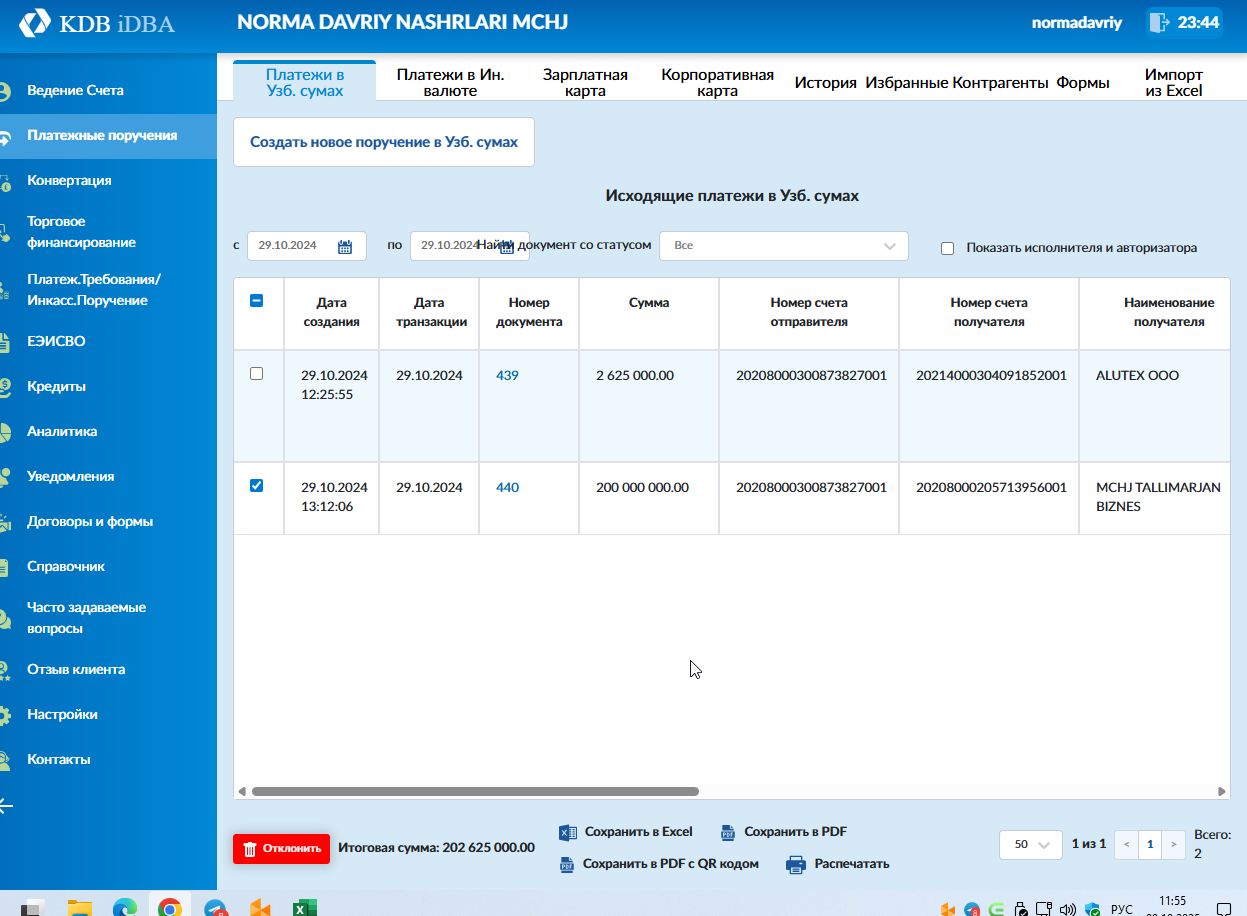Viewport: 1247px width, 916px height.
Task: Check the box for document 439 row
Action: coord(256,373)
